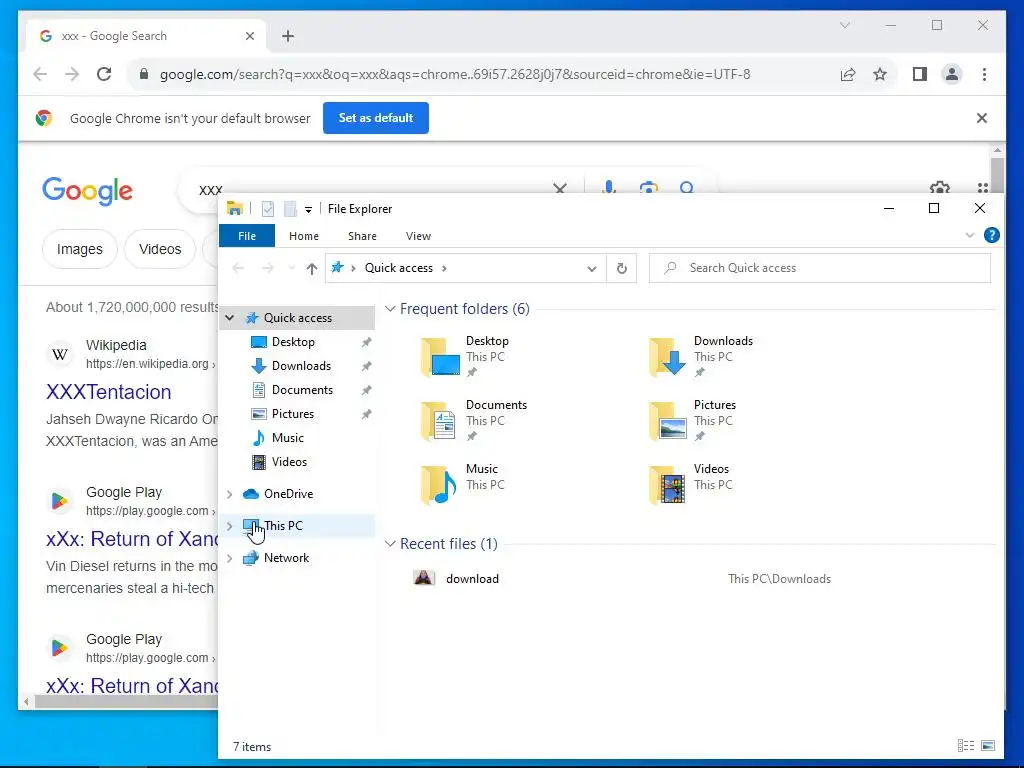
Task: Share this page from Chrome address bar
Action: 848,74
